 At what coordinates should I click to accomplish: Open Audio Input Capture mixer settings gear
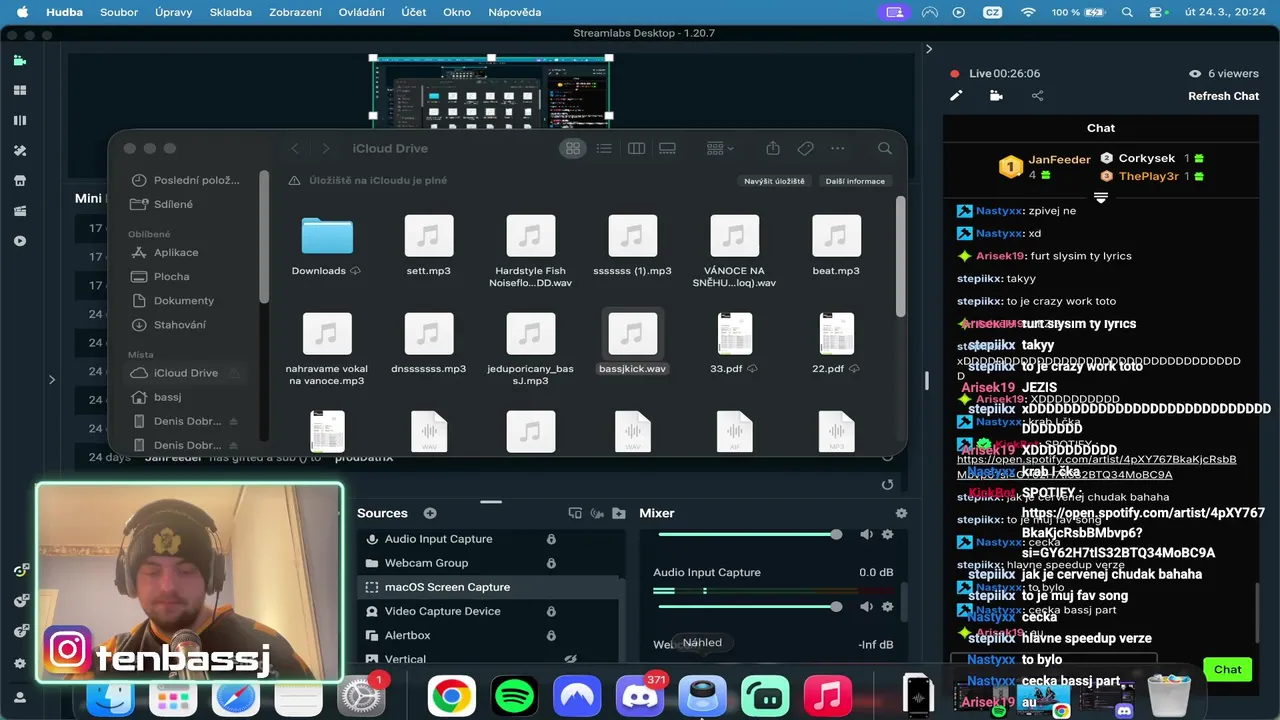(x=887, y=607)
